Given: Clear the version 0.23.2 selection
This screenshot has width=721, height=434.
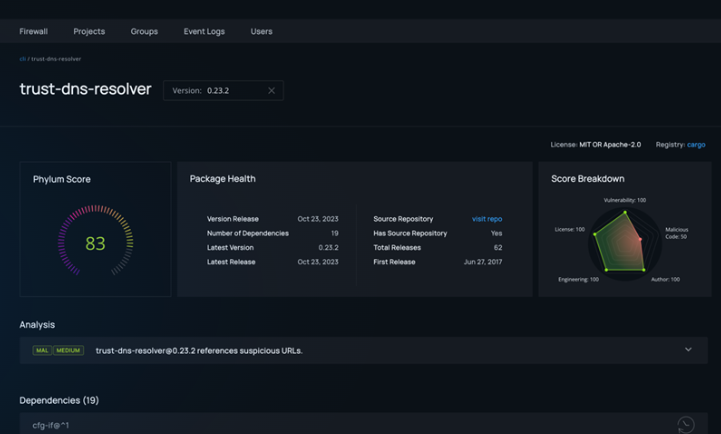Looking at the screenshot, I should 271,91.
